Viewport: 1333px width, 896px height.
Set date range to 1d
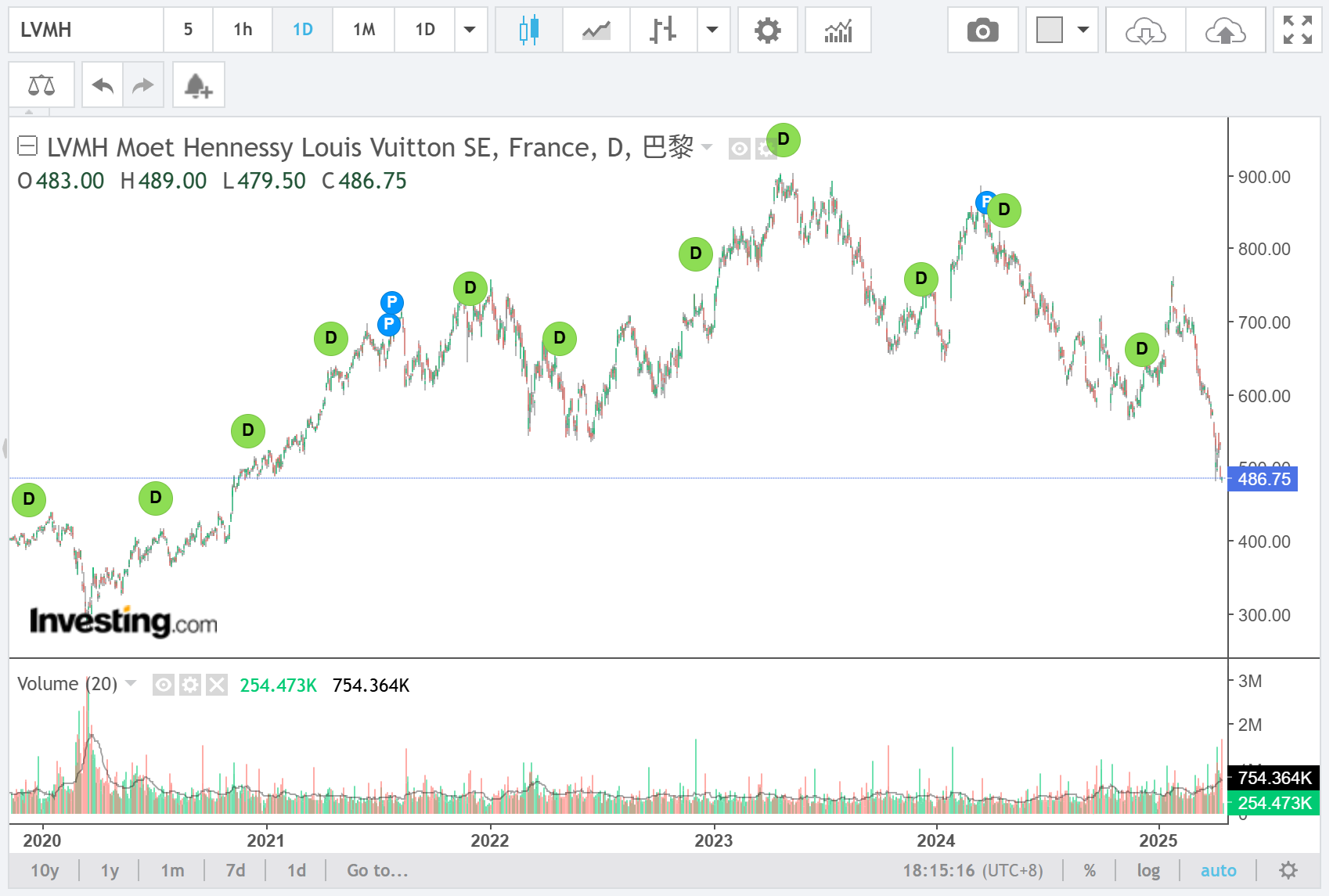pos(297,870)
